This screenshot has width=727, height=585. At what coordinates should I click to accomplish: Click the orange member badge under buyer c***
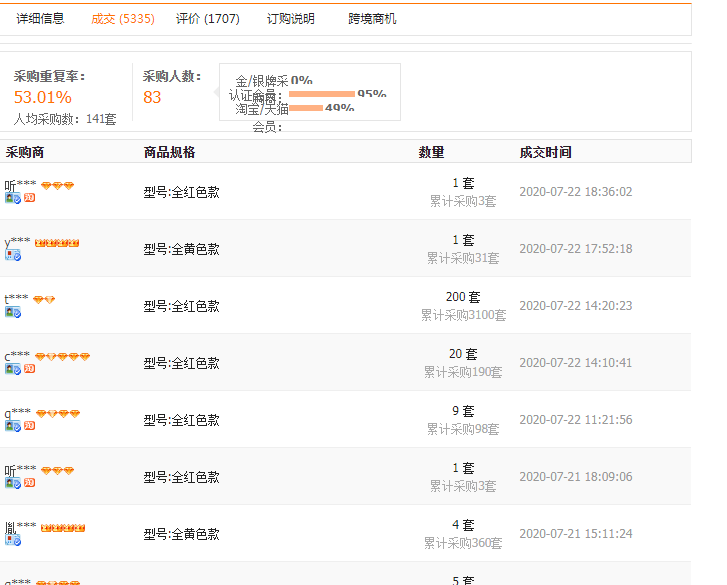[x=30, y=369]
